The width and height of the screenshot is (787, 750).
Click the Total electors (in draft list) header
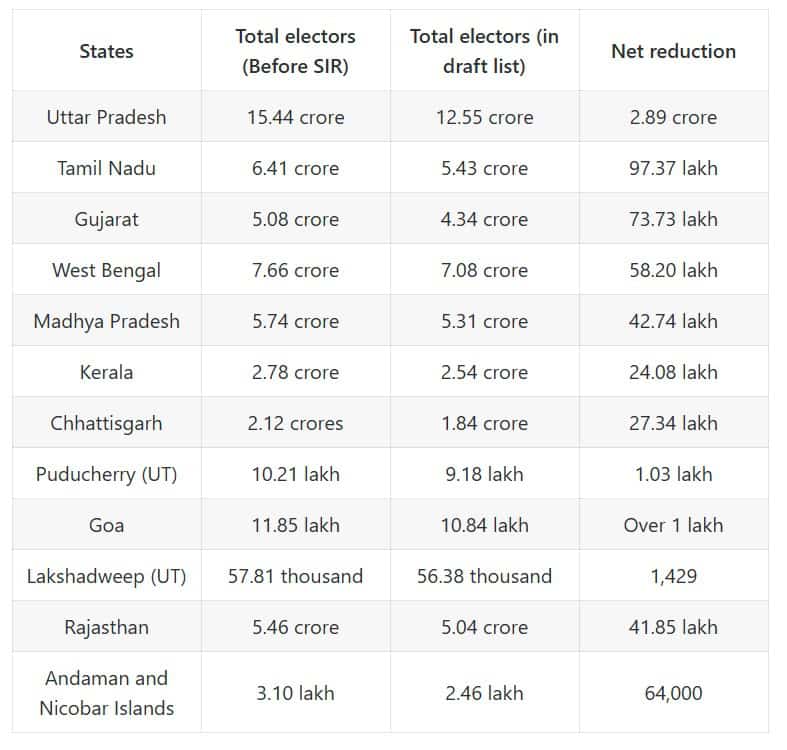coord(484,51)
